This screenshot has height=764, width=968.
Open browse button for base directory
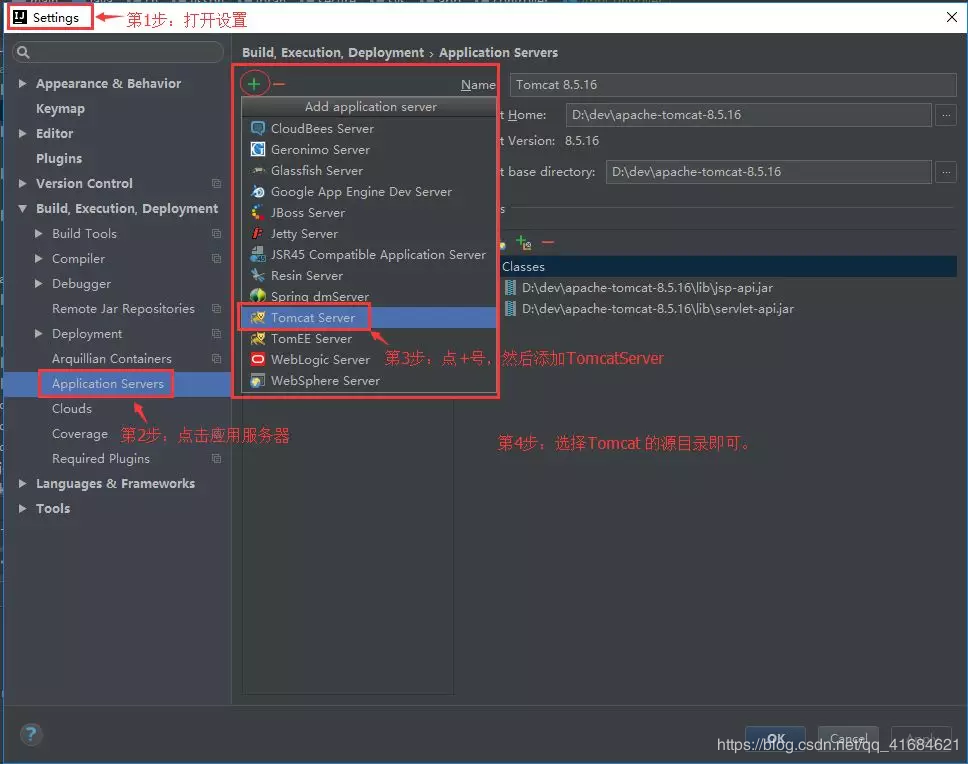(x=946, y=172)
